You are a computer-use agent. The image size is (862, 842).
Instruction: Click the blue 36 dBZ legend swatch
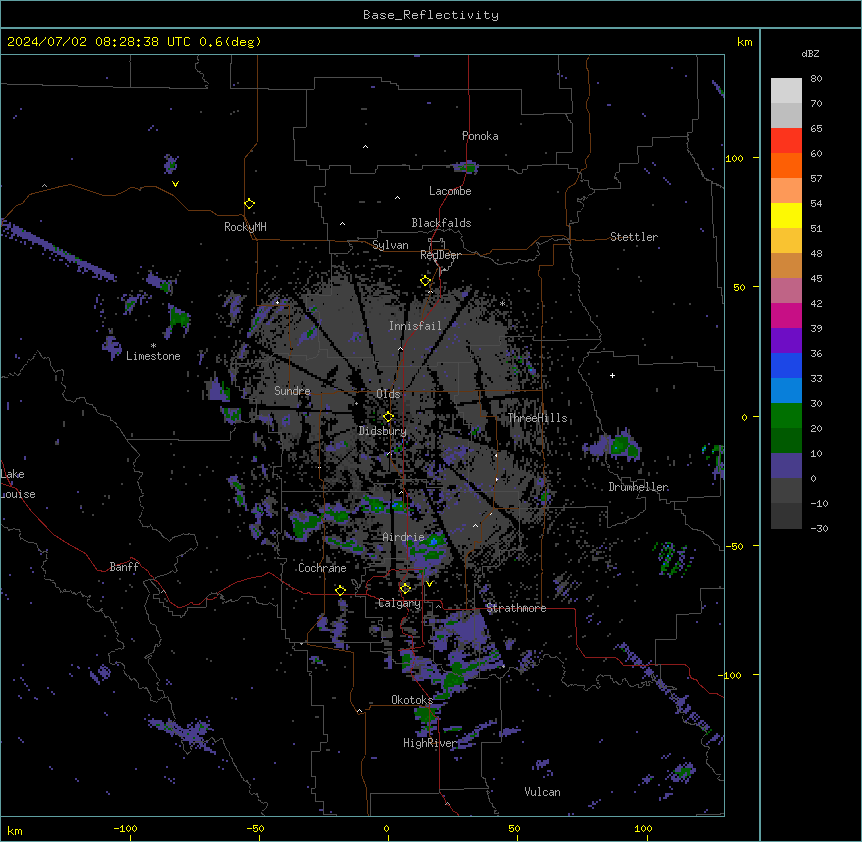coord(786,365)
